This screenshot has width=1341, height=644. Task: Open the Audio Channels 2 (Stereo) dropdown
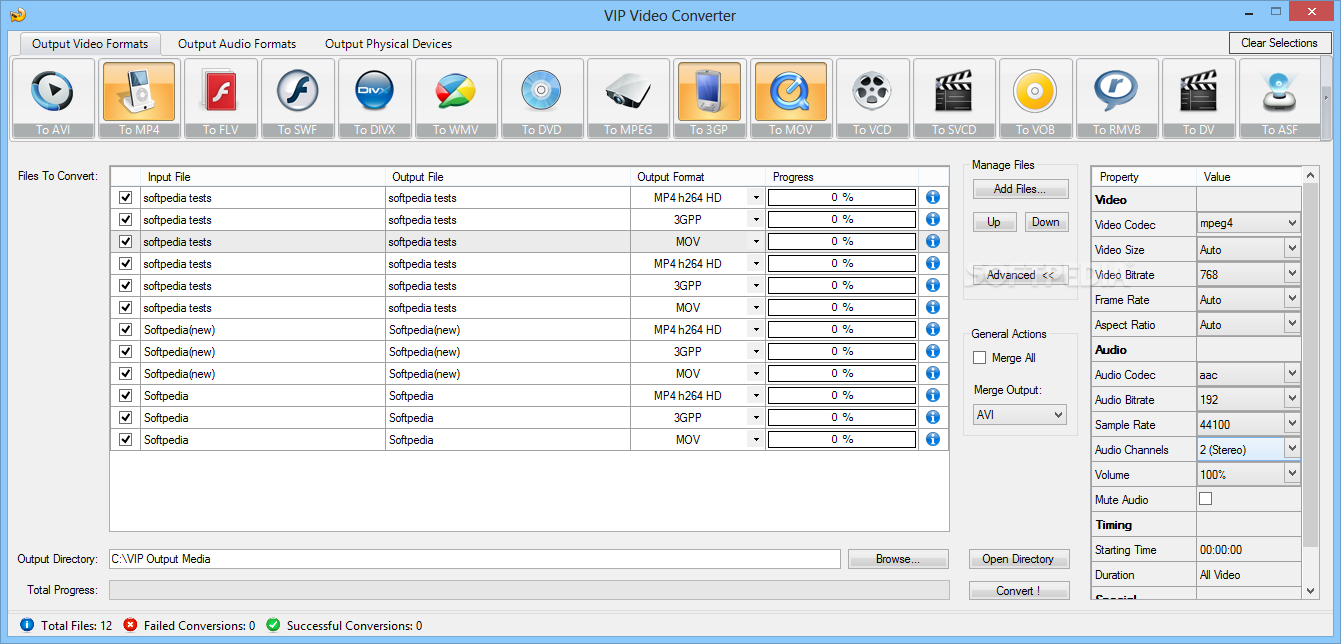(1292, 449)
